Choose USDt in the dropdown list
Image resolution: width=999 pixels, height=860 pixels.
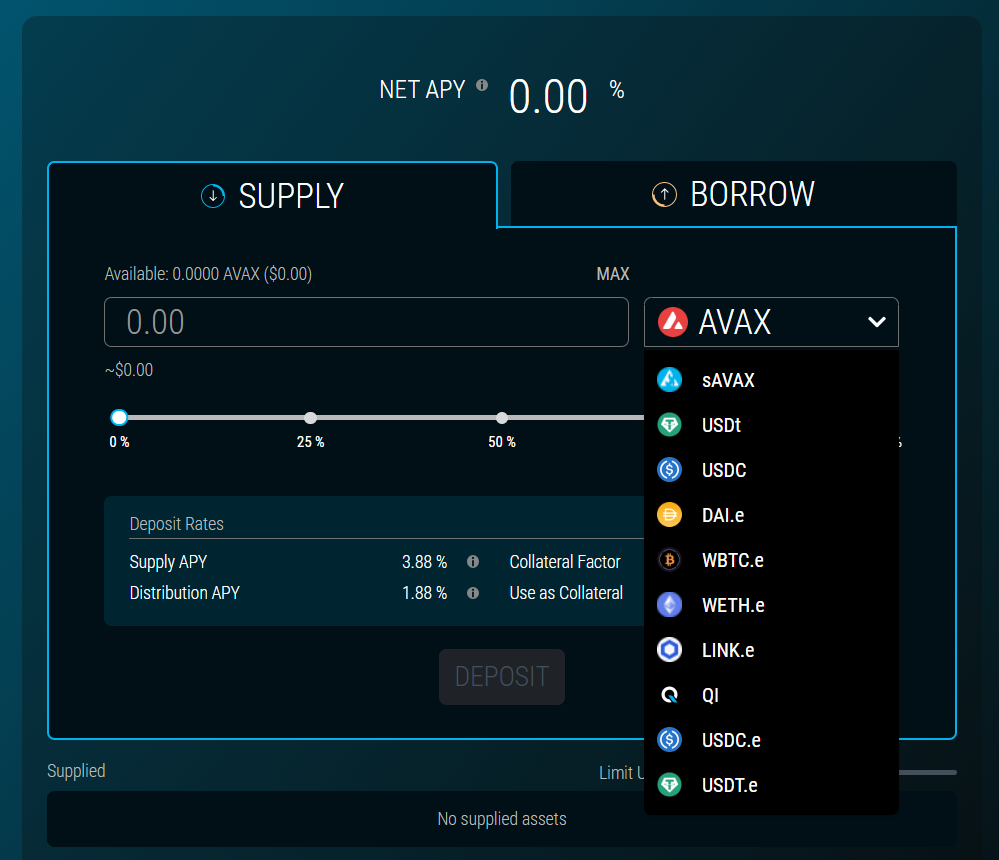(772, 425)
